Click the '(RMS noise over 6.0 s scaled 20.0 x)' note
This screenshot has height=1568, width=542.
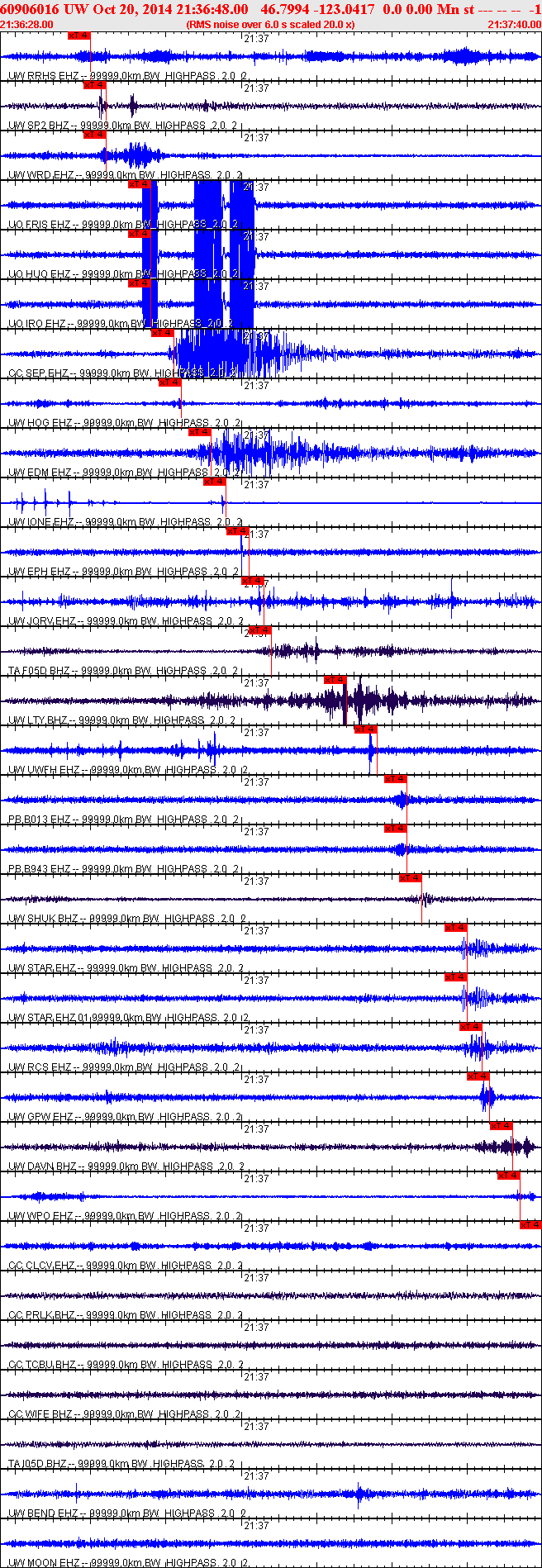pos(271,25)
